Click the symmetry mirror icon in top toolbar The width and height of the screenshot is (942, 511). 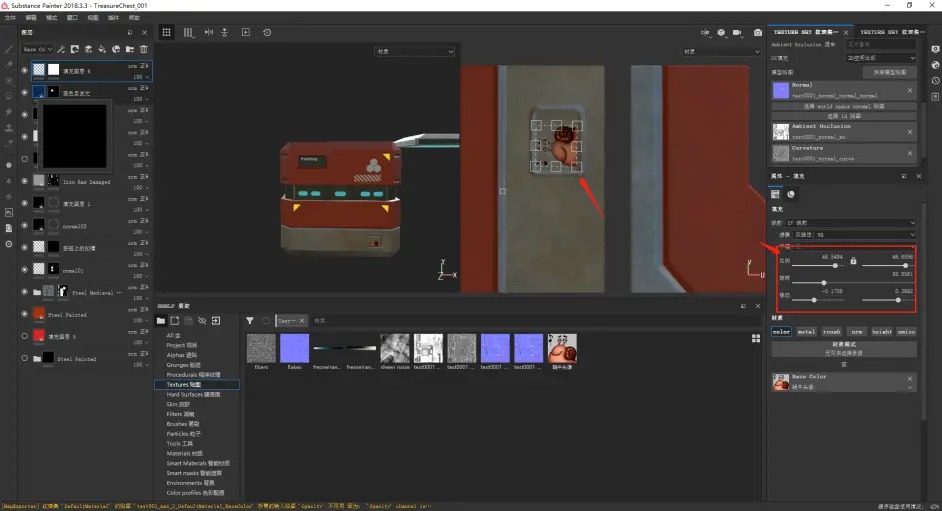[x=208, y=32]
